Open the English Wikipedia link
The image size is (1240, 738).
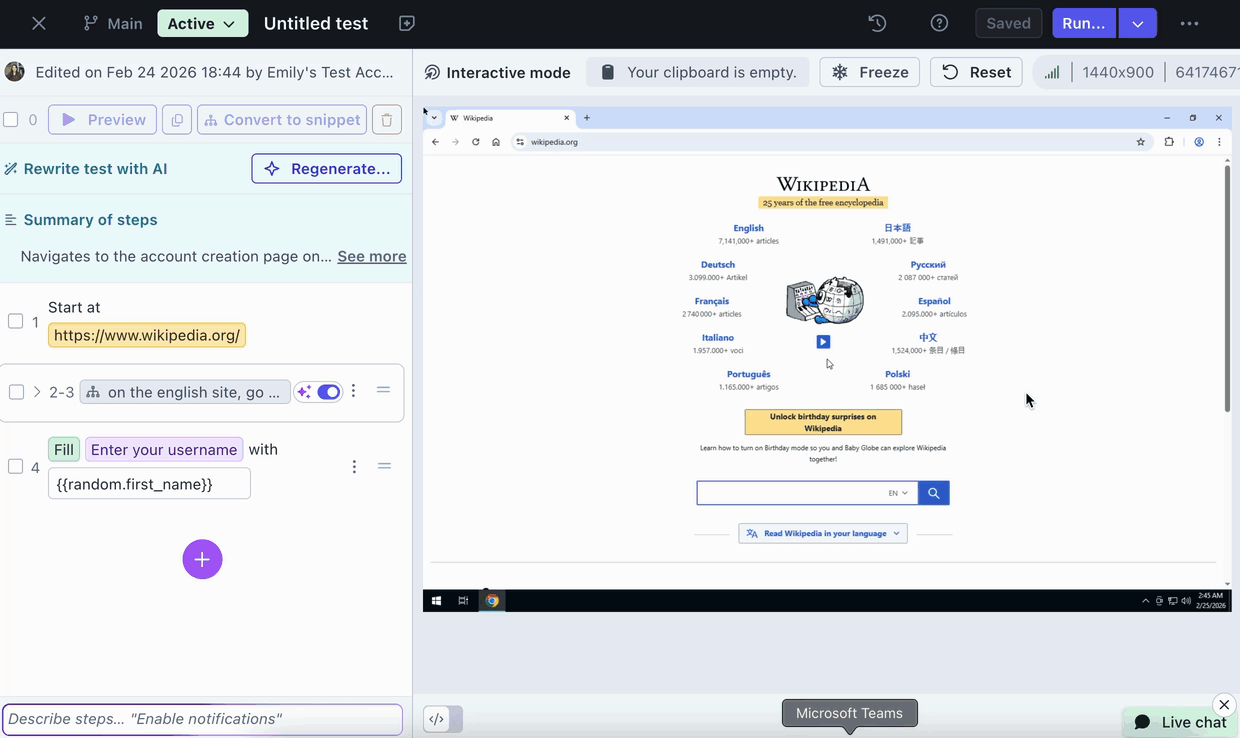748,228
